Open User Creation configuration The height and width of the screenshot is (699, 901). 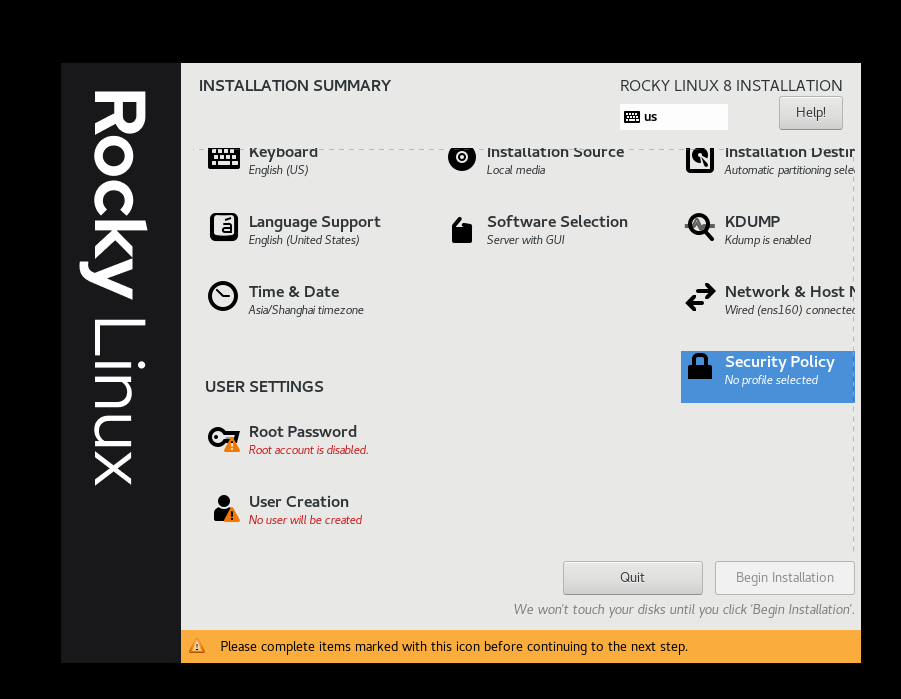(299, 502)
